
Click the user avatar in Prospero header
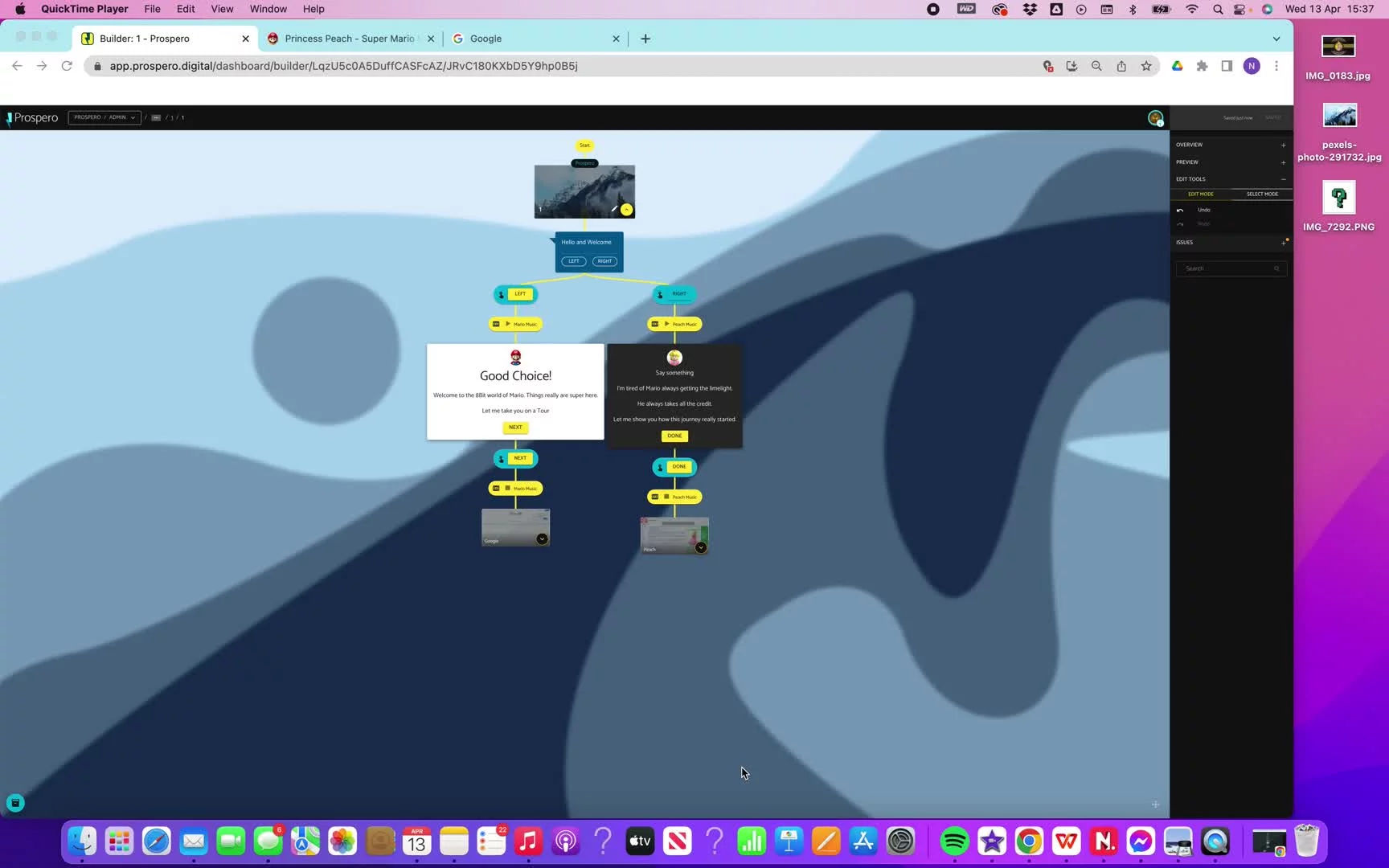pyautogui.click(x=1155, y=118)
